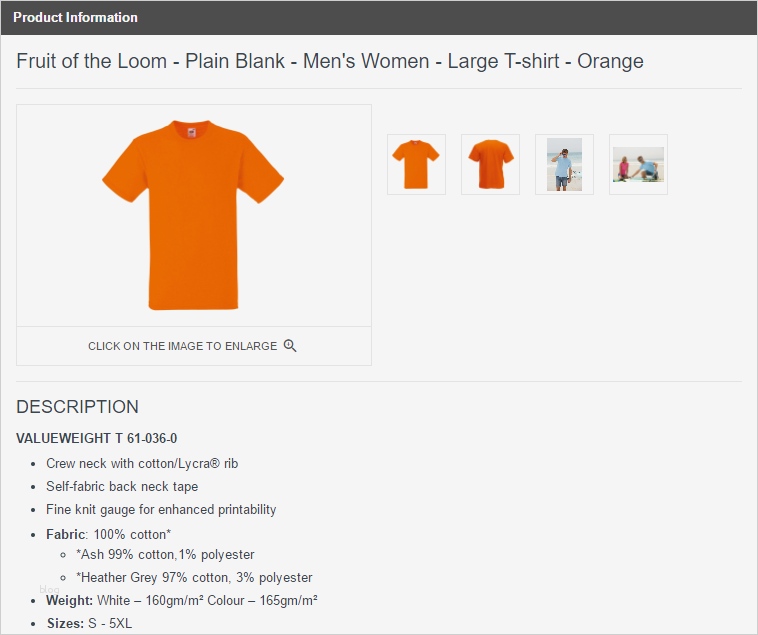Click the bold Sizes label
This screenshot has height=635, width=758.
coord(64,623)
